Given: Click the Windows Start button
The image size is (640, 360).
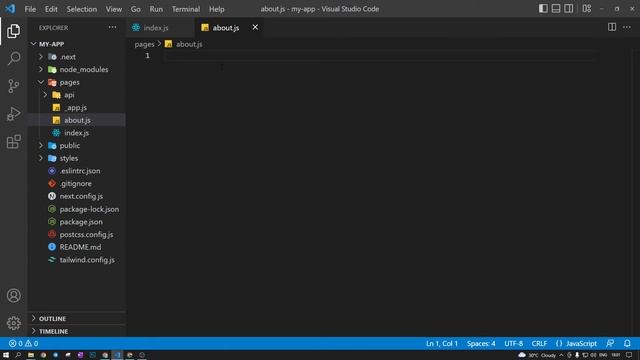Looking at the screenshot, I should 6,355.
